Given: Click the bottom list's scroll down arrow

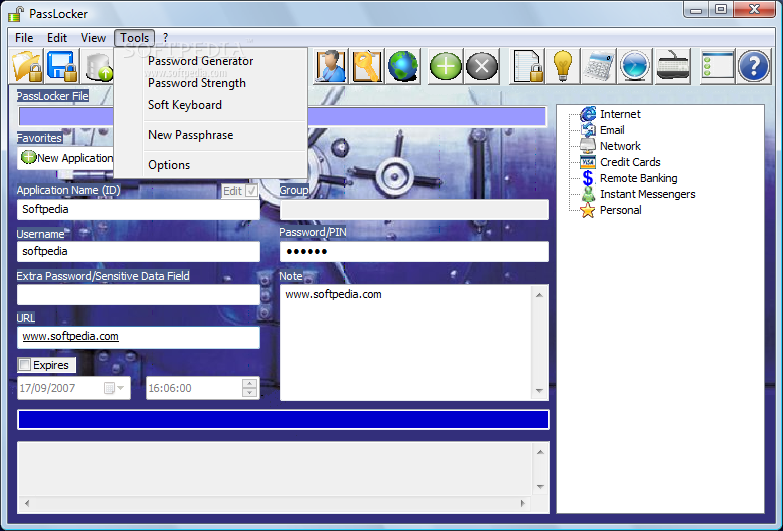Looking at the screenshot, I should pos(540,486).
